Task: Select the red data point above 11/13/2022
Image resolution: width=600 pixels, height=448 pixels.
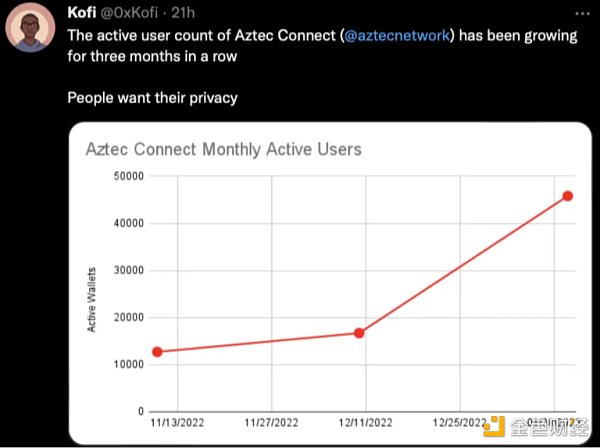Action: 157,352
